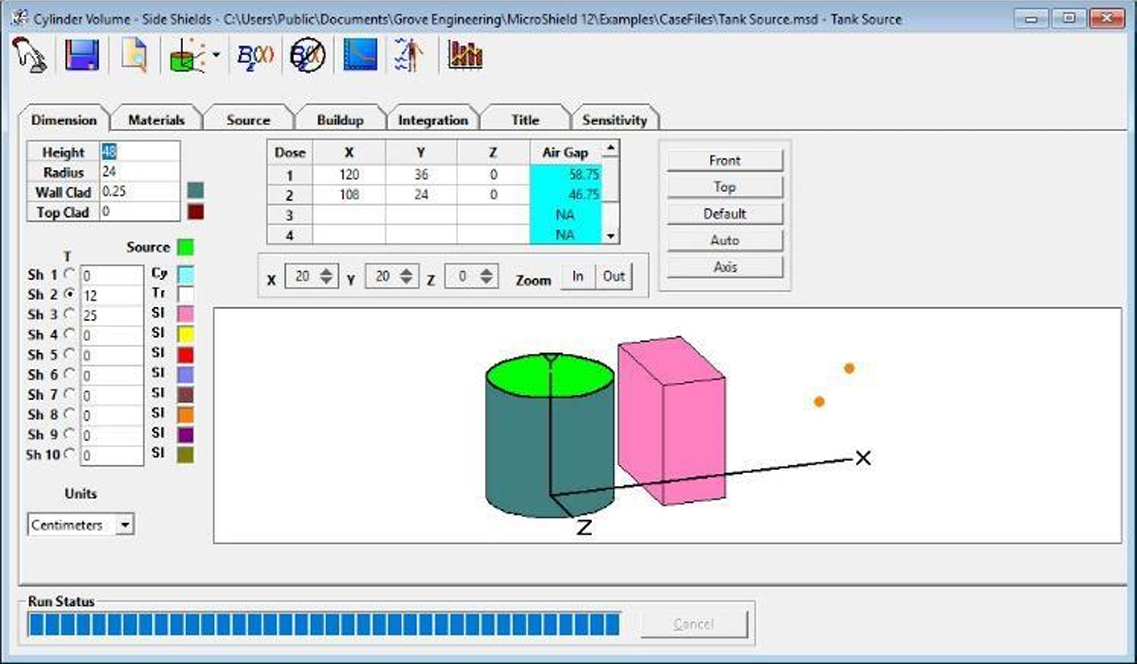The height and width of the screenshot is (664, 1137).
Task: Click the Top view button
Action: coord(725,187)
